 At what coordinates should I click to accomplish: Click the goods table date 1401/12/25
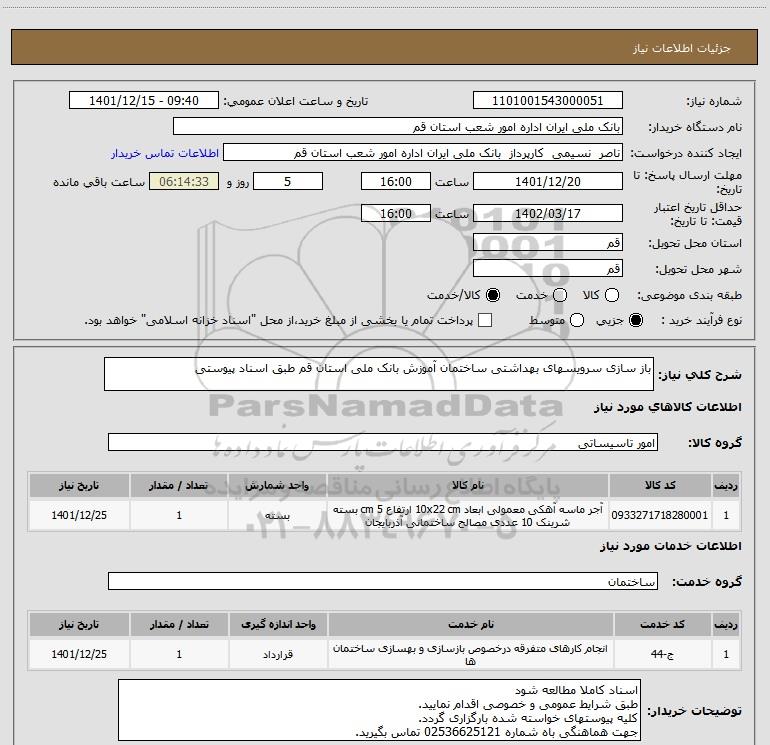pyautogui.click(x=79, y=515)
